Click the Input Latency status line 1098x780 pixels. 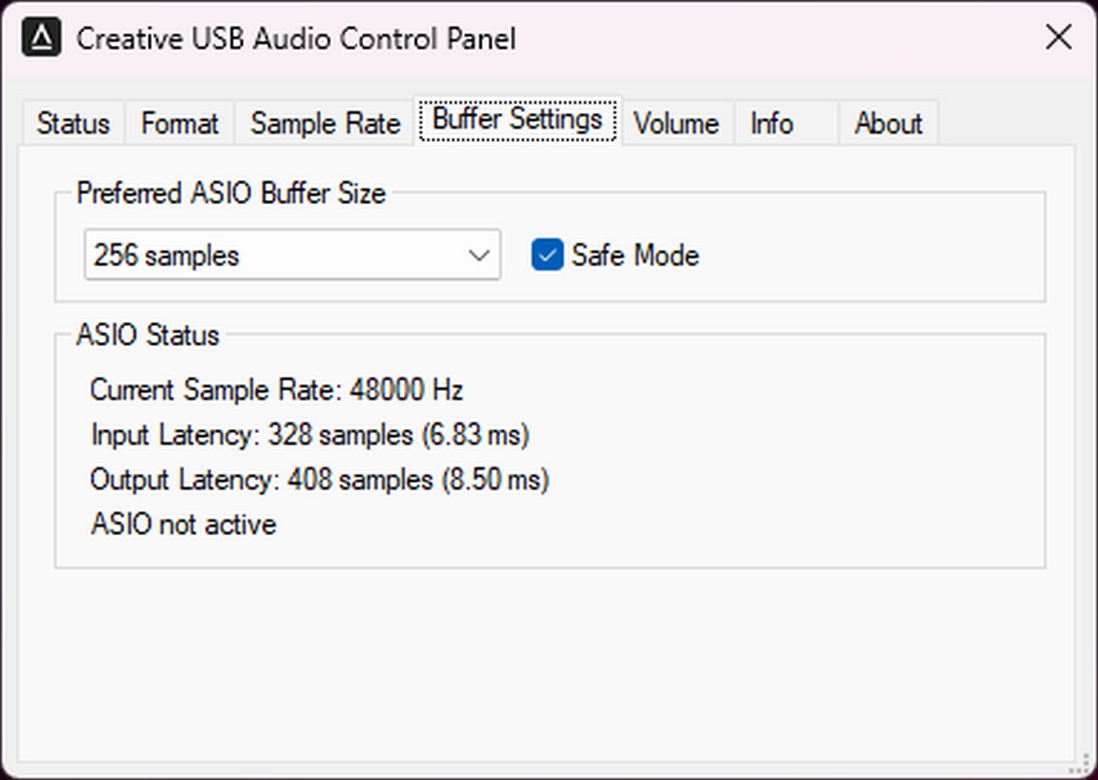[x=309, y=435]
